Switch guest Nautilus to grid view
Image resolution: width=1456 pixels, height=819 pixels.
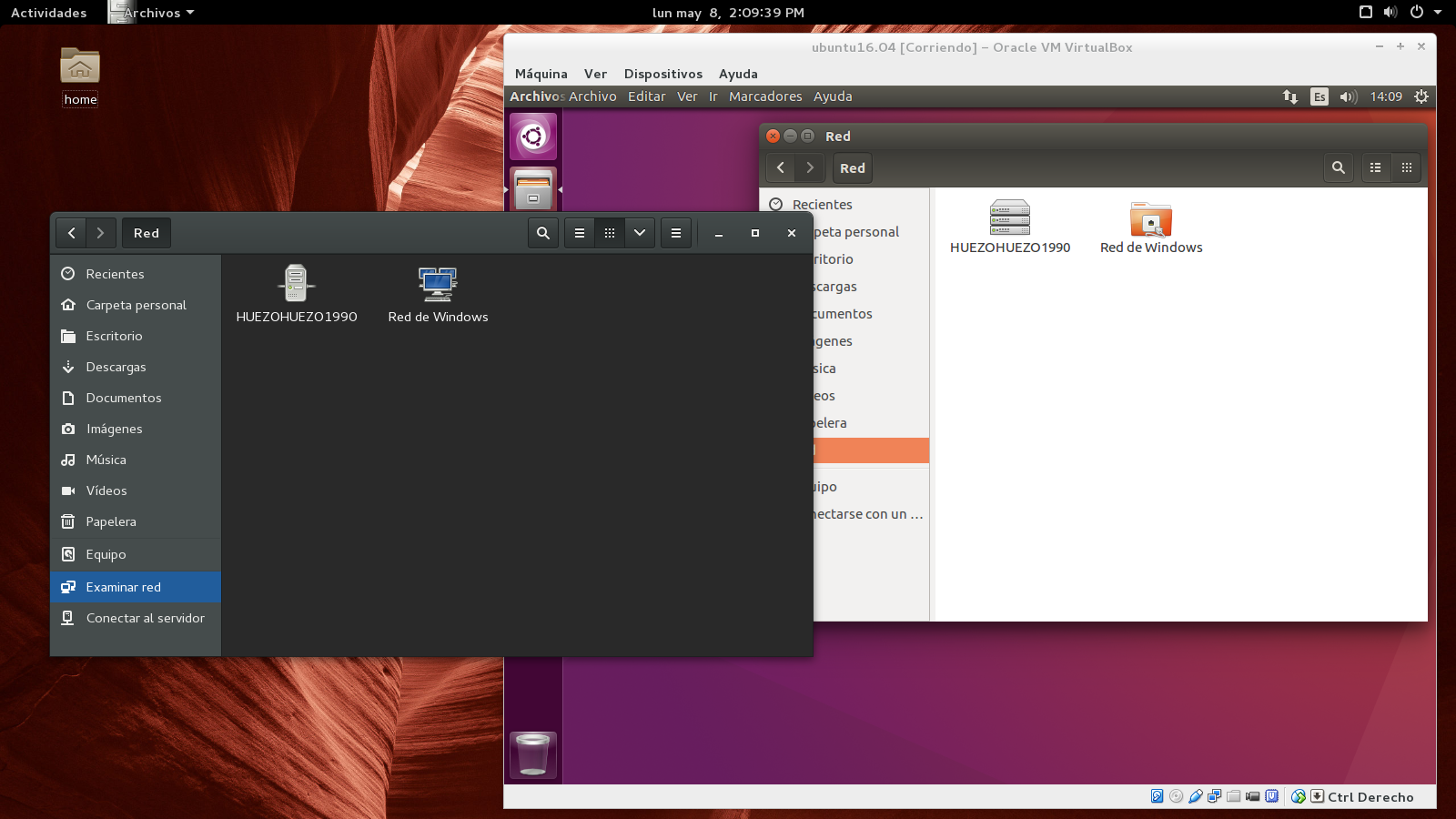[x=1407, y=167]
